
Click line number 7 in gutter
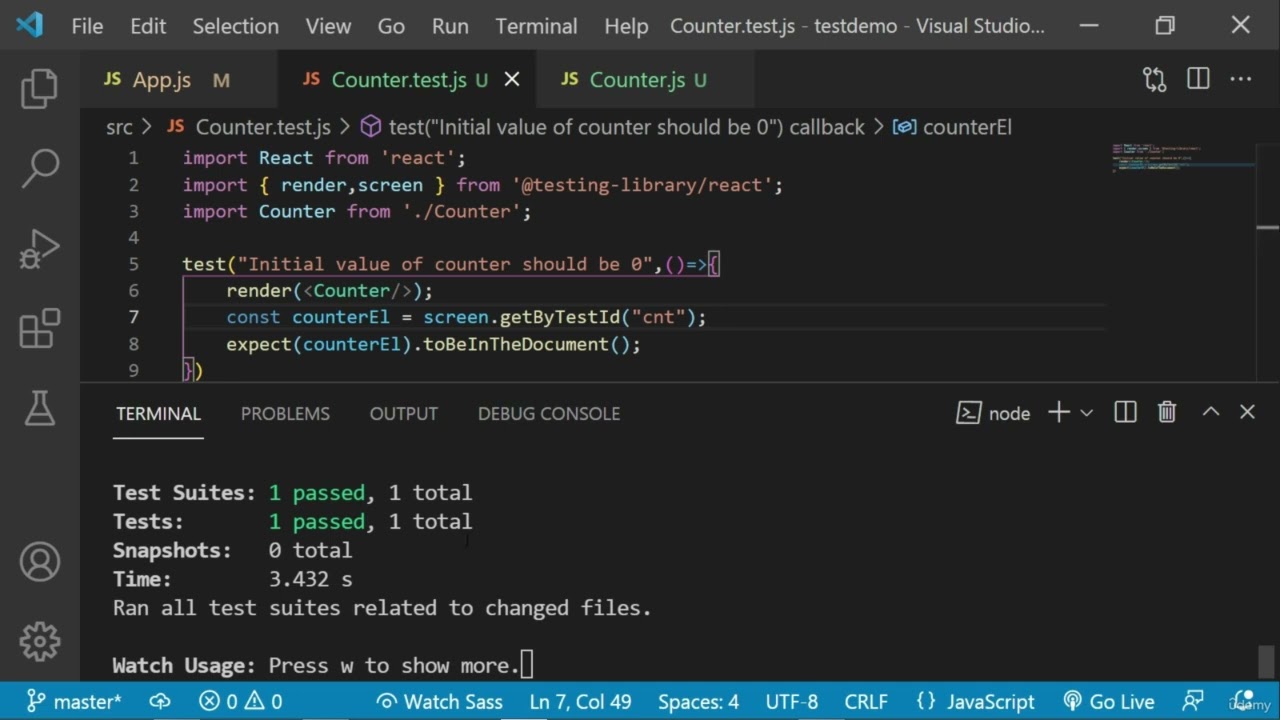pos(133,317)
